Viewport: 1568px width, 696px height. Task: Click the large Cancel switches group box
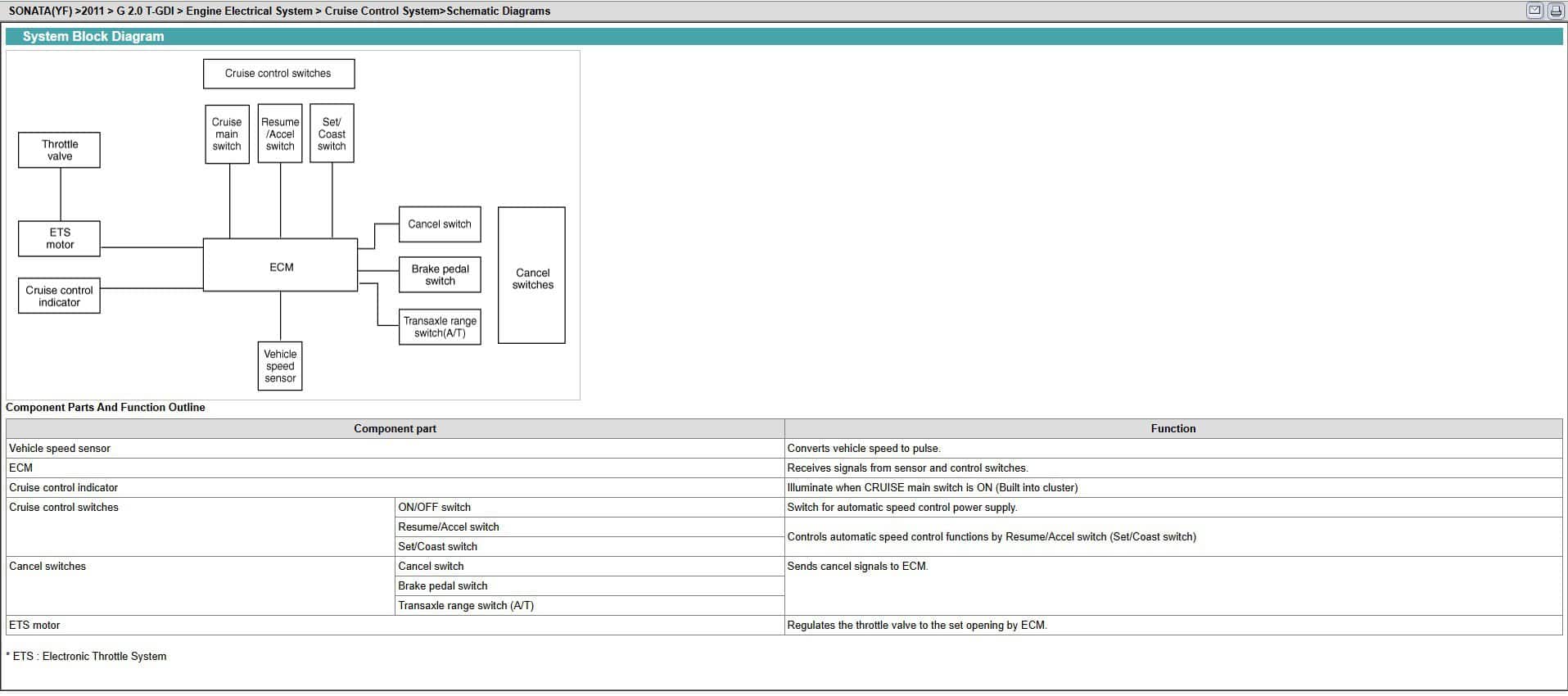pyautogui.click(x=531, y=276)
